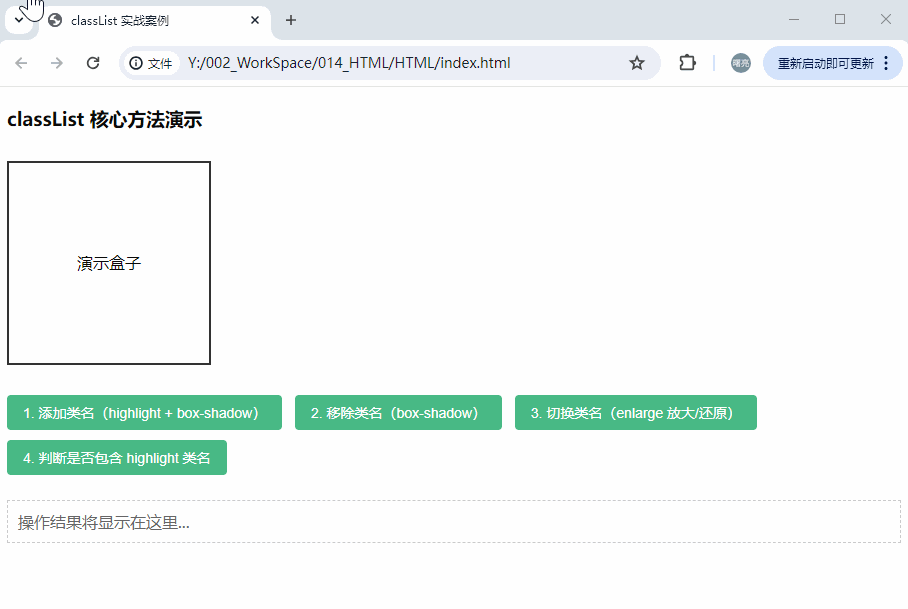Open the Extensions puzzle icon
Screen dimensions: 908x609
coord(687,62)
